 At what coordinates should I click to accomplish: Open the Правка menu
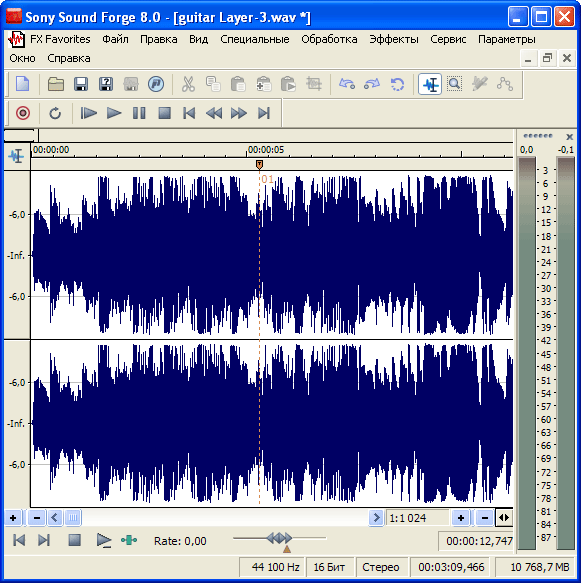coord(159,39)
